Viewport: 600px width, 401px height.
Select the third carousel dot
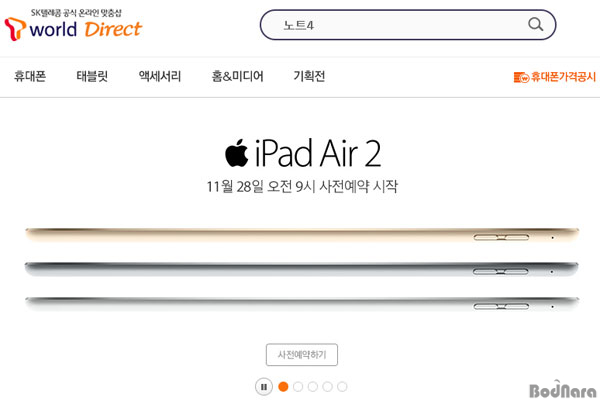[313, 386]
